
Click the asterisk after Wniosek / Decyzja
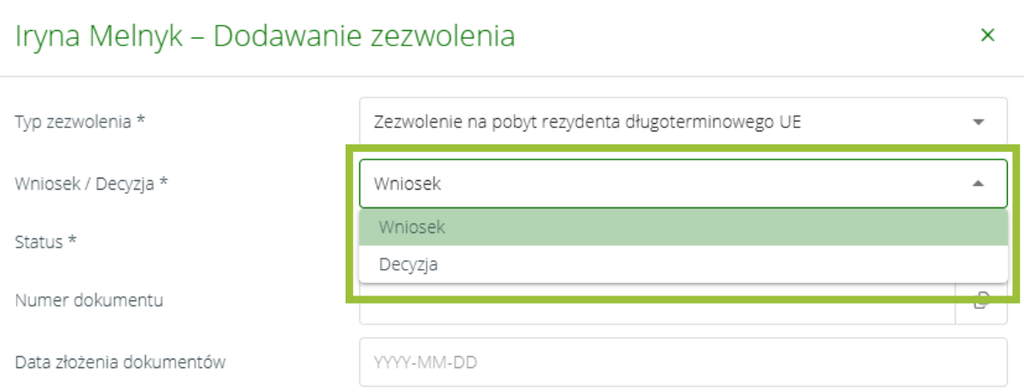pos(164,182)
